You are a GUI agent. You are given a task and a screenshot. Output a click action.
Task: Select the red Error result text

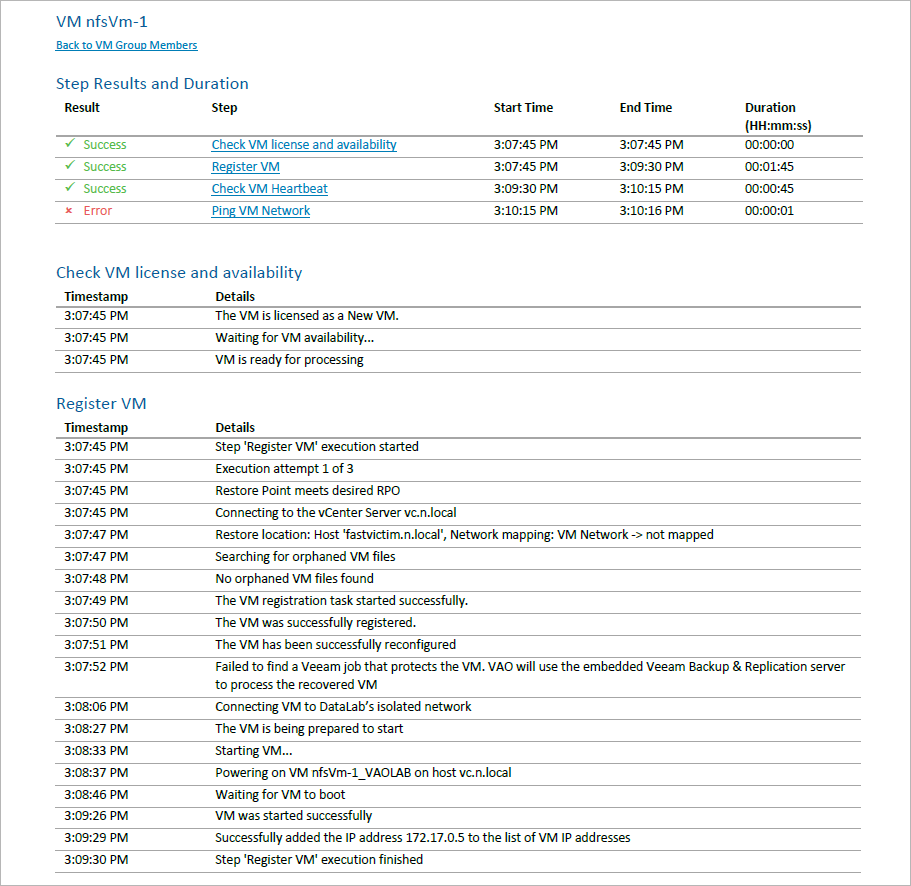(98, 211)
